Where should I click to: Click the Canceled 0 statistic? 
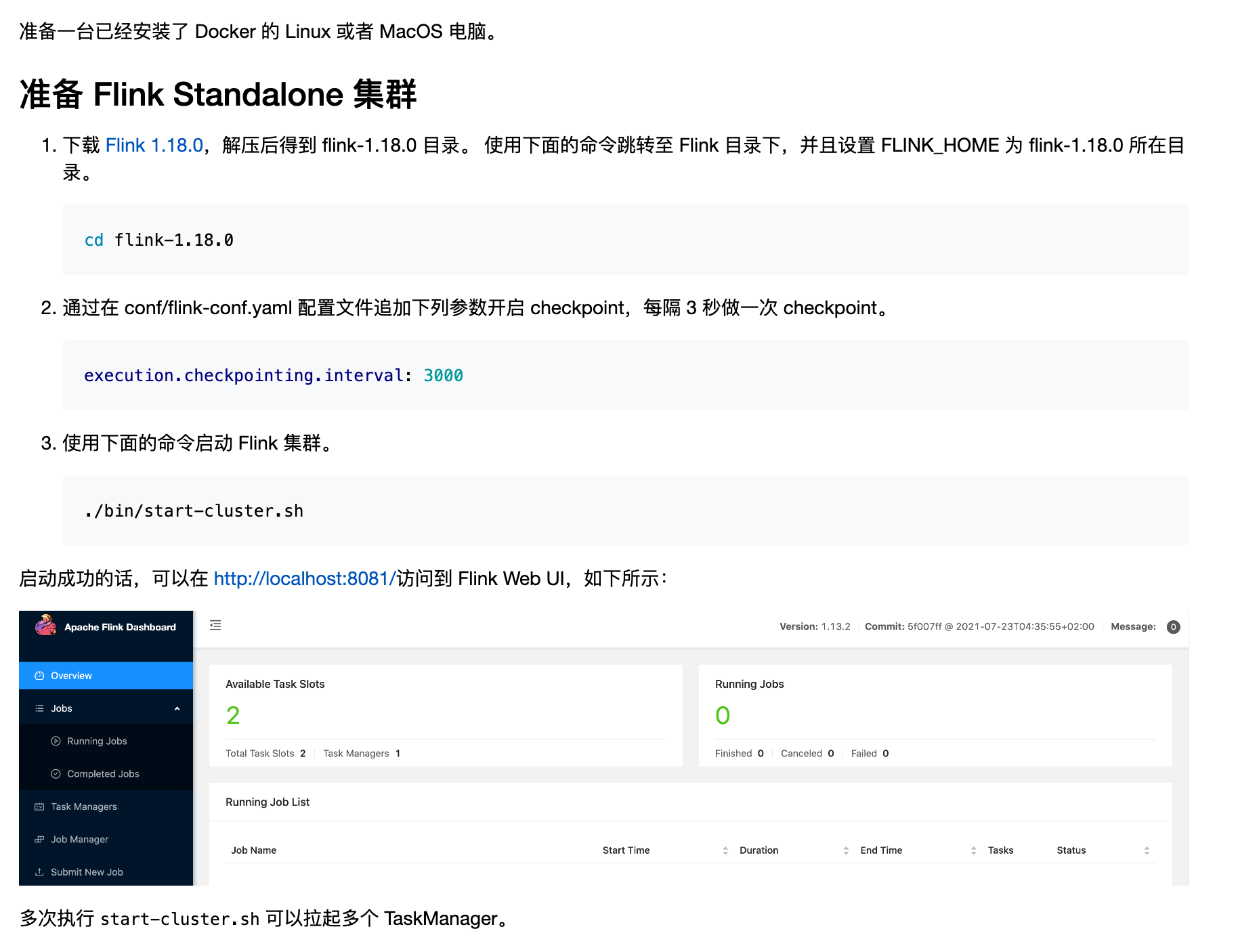coord(807,754)
